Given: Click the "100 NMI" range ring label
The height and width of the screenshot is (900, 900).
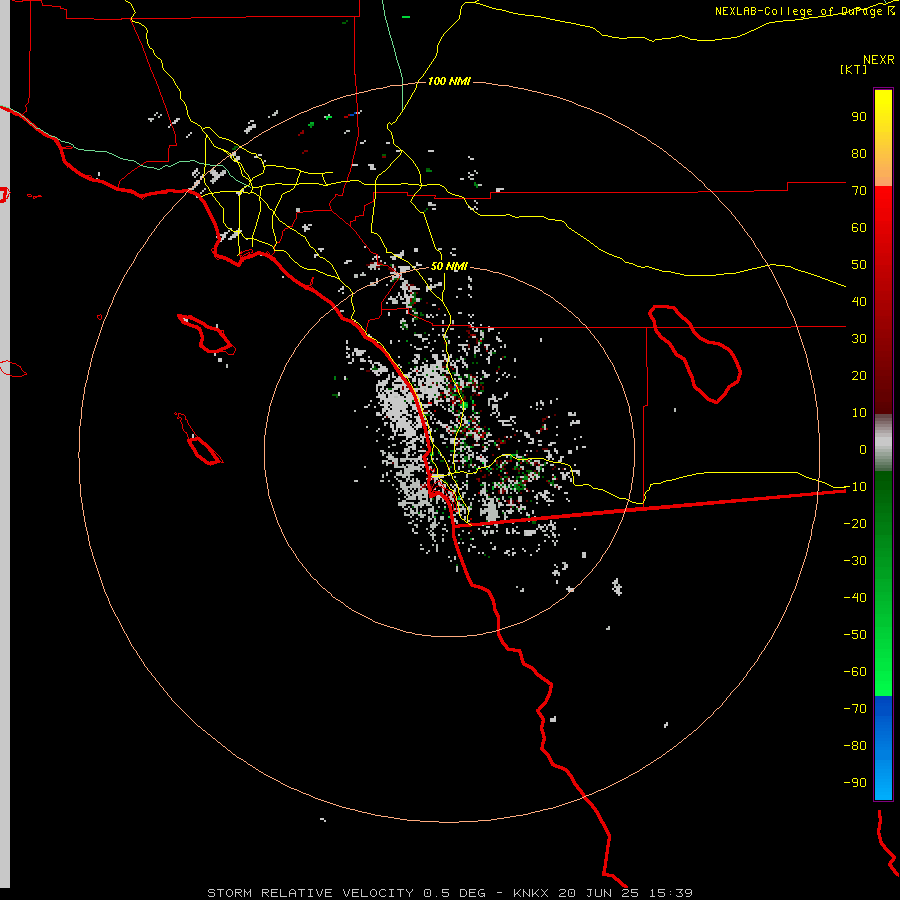Looking at the screenshot, I should 449,82.
